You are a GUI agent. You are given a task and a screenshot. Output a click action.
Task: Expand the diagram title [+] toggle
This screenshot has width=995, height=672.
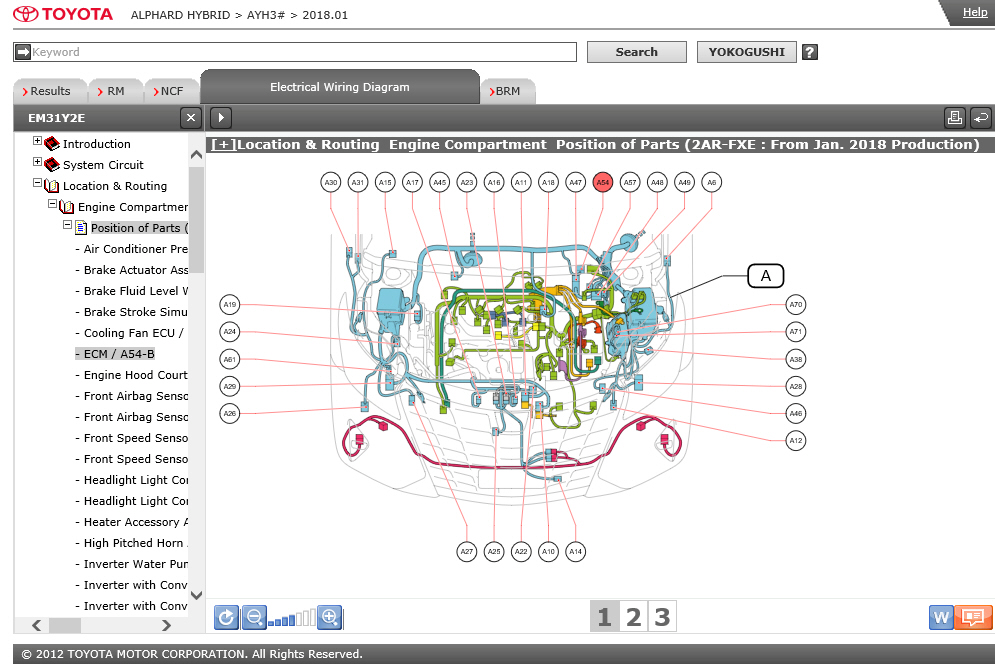tap(223, 145)
